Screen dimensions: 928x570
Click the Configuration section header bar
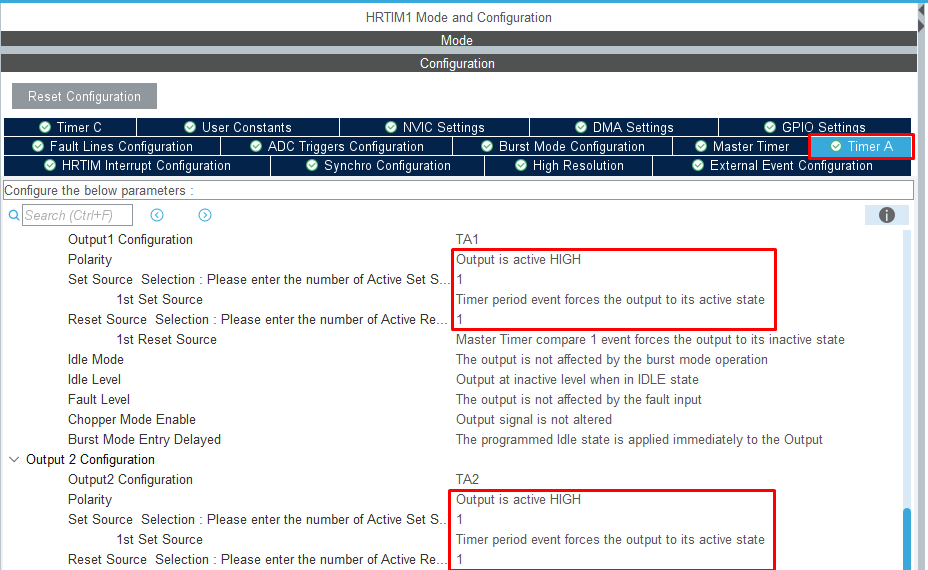459,63
